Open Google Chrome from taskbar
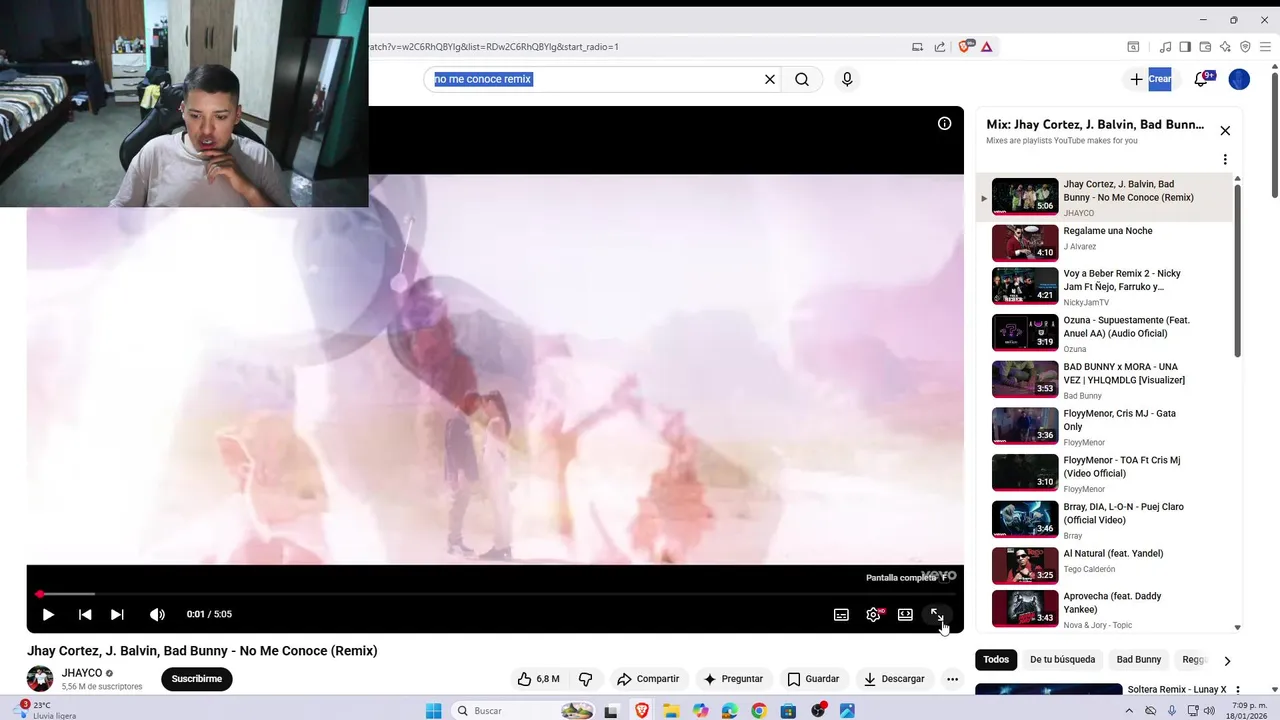Image resolution: width=1280 pixels, height=720 pixels. [x=759, y=711]
